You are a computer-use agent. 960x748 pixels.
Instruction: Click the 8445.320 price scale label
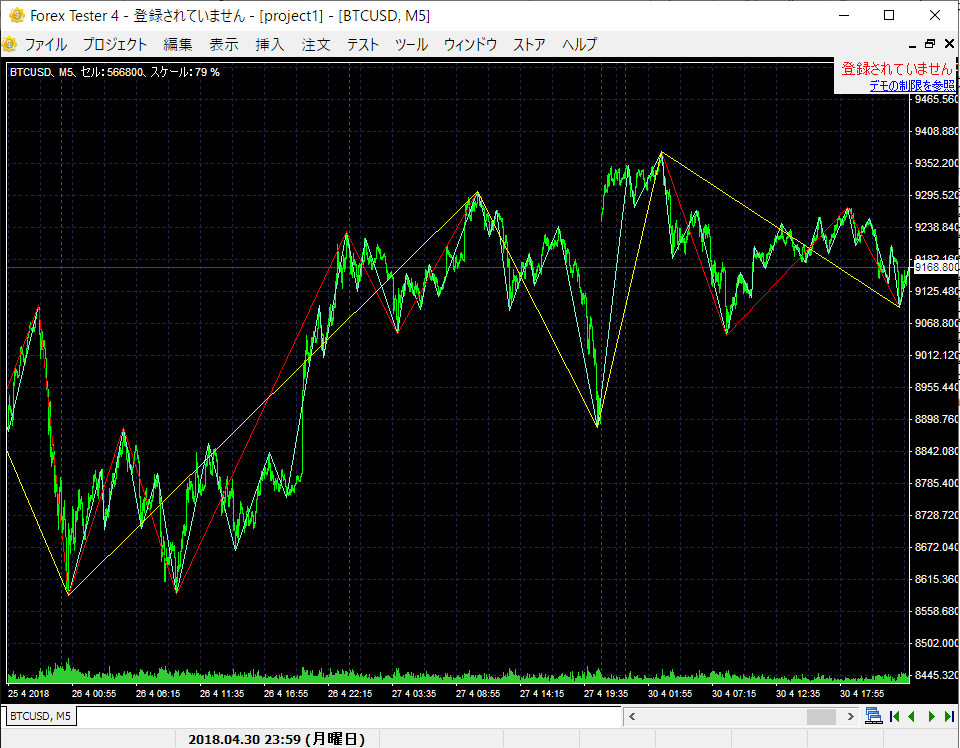937,675
